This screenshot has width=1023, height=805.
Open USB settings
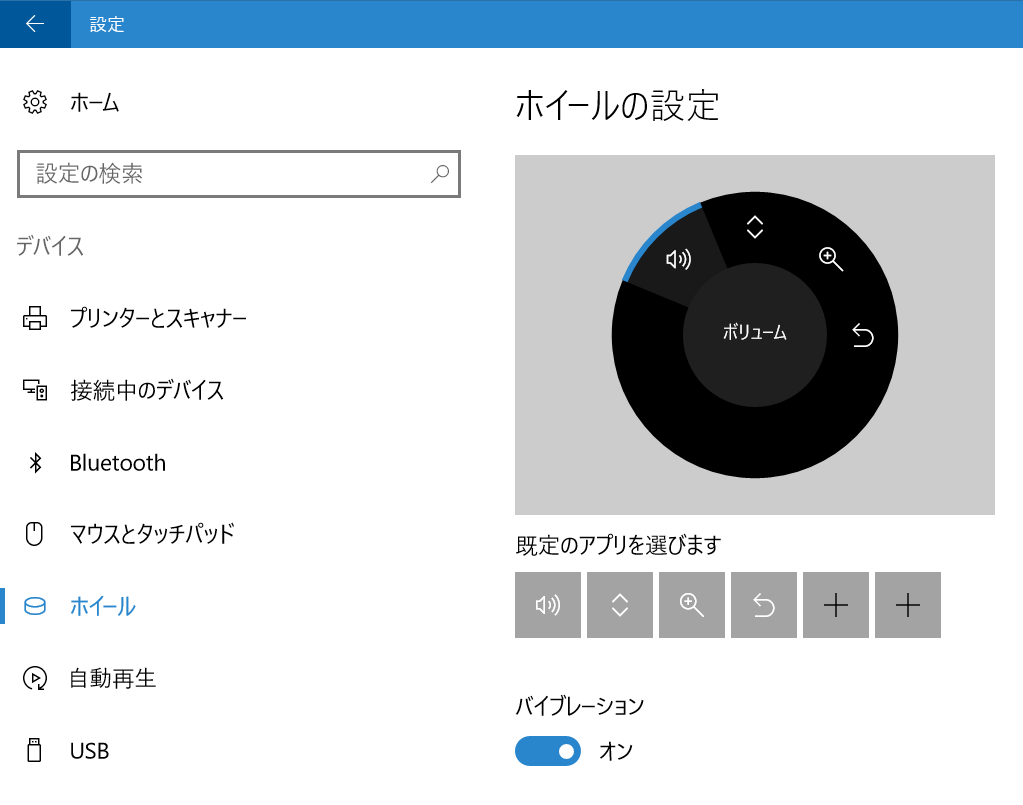[89, 751]
